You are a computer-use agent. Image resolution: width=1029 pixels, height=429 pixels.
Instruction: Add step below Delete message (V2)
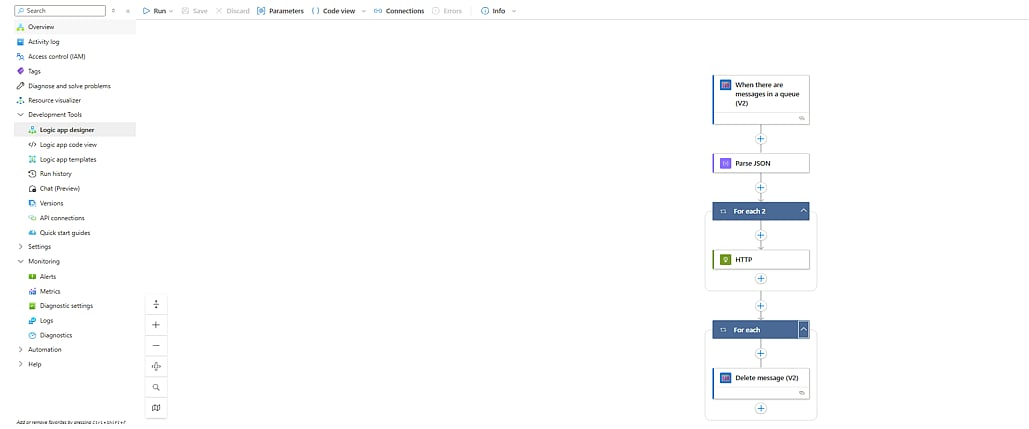tap(761, 408)
